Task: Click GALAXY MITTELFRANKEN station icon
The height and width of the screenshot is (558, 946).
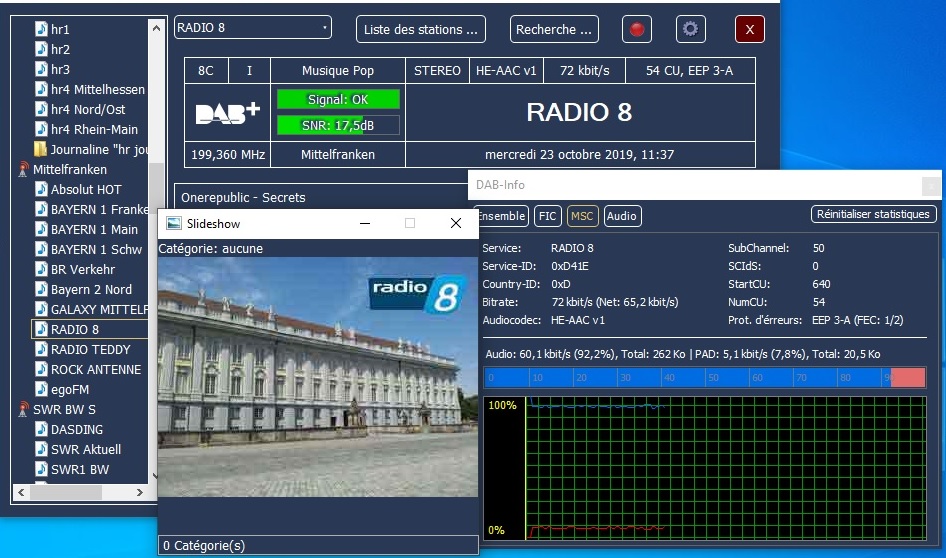Action: coord(41,309)
